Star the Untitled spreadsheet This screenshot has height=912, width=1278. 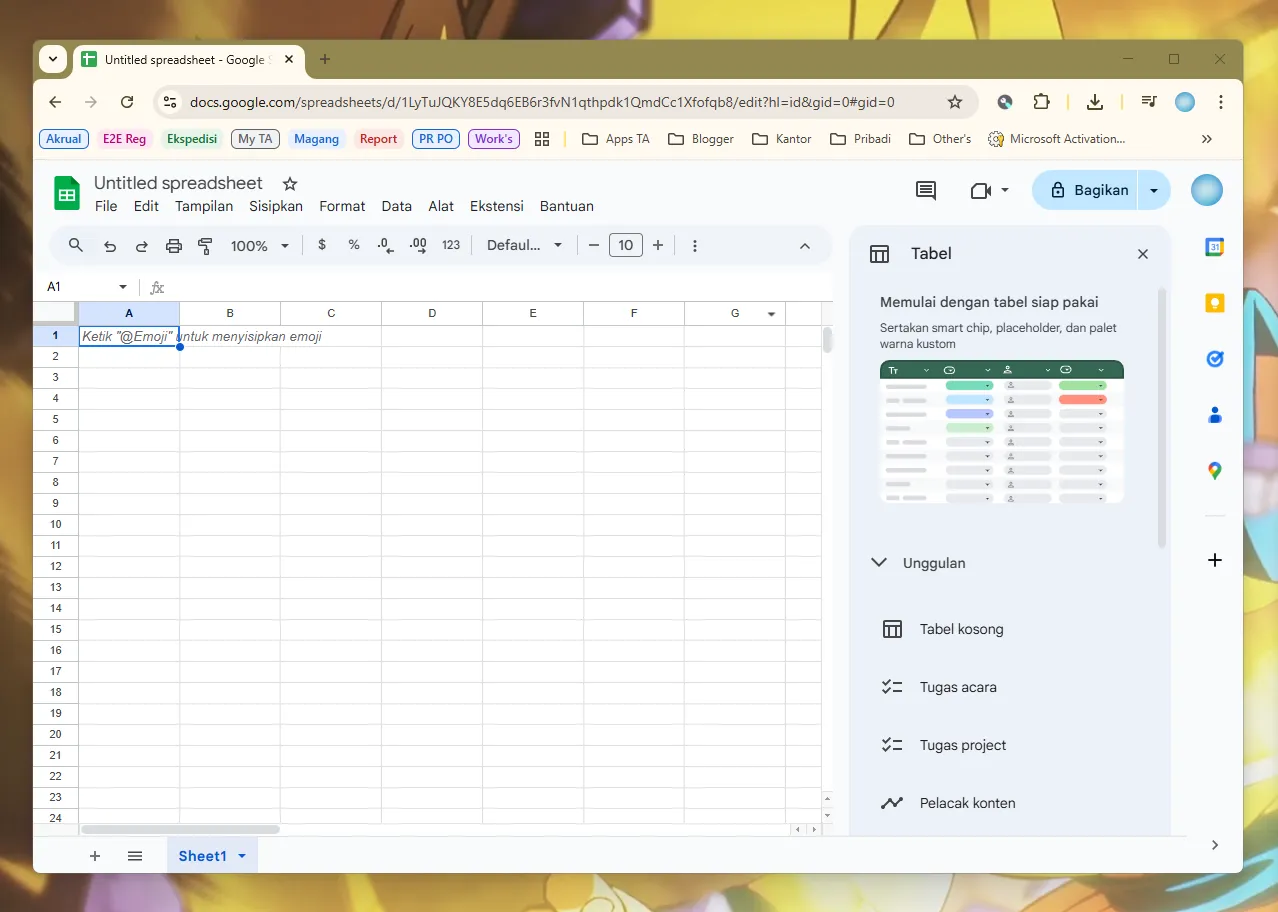[x=290, y=184]
